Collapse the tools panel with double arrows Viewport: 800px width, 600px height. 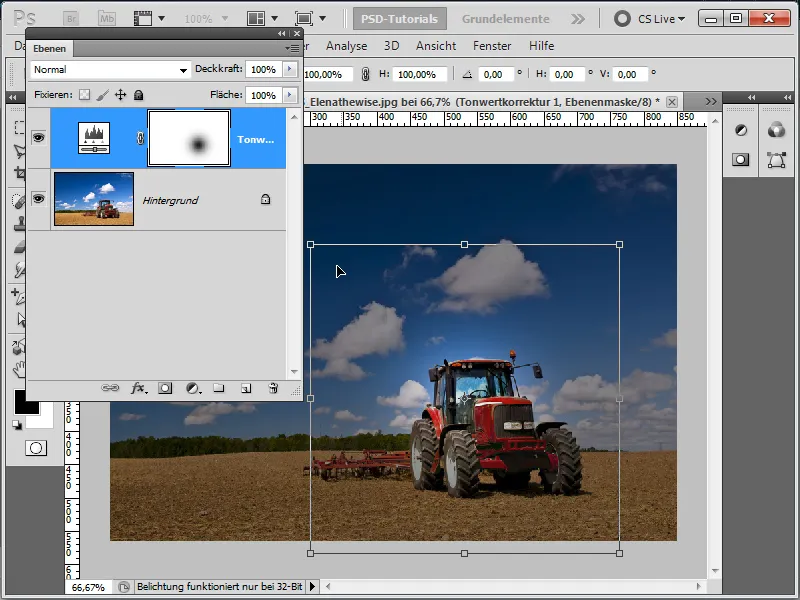pos(13,97)
